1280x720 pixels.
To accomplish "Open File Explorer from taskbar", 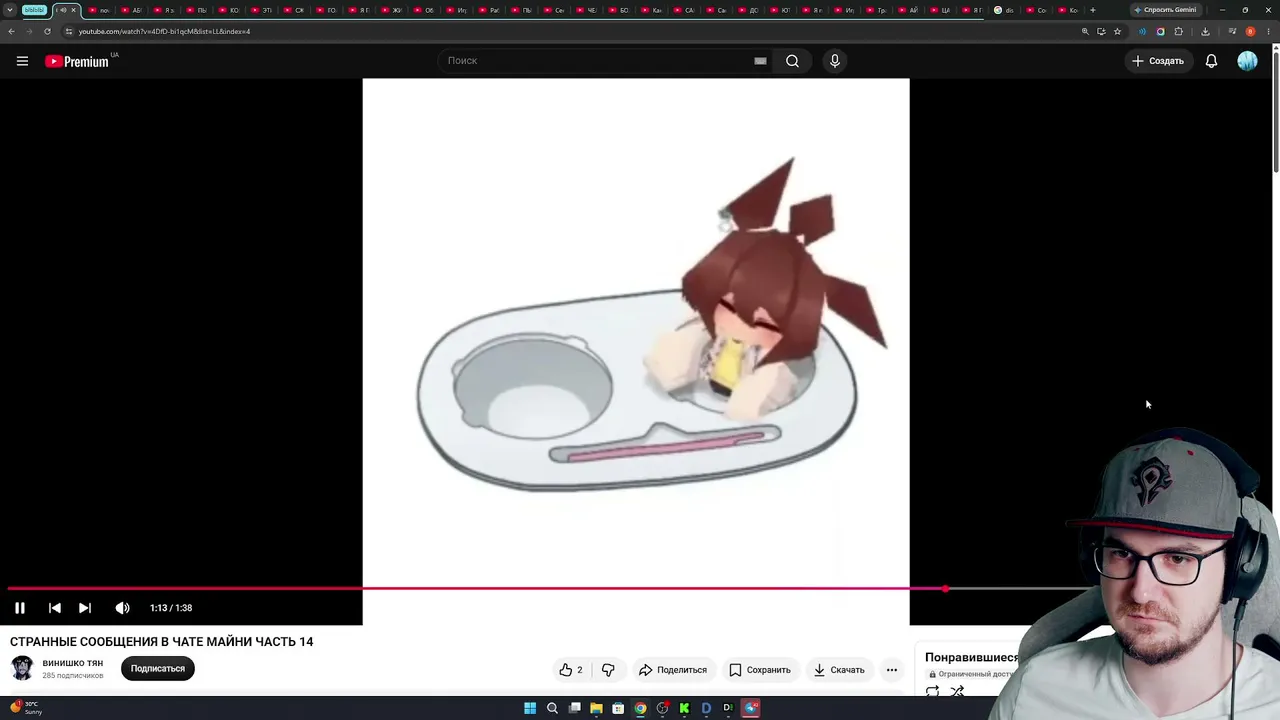I will tap(596, 708).
